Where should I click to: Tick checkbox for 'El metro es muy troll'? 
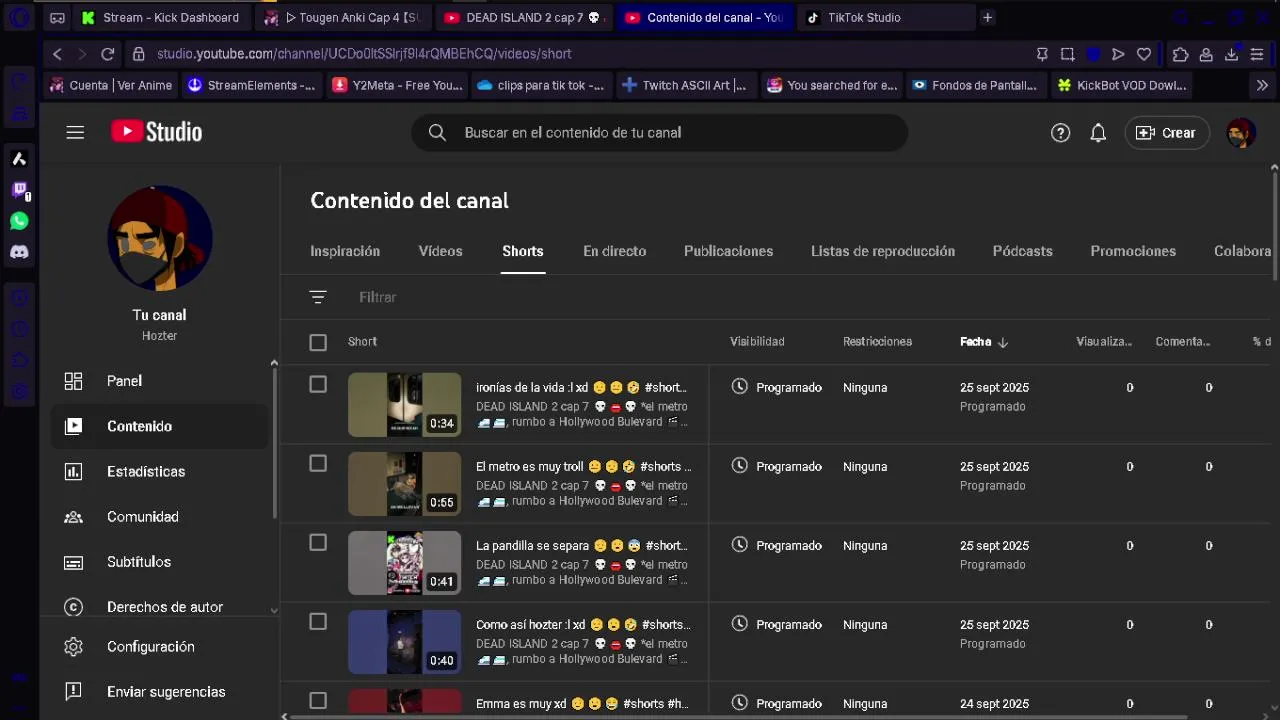click(x=318, y=463)
